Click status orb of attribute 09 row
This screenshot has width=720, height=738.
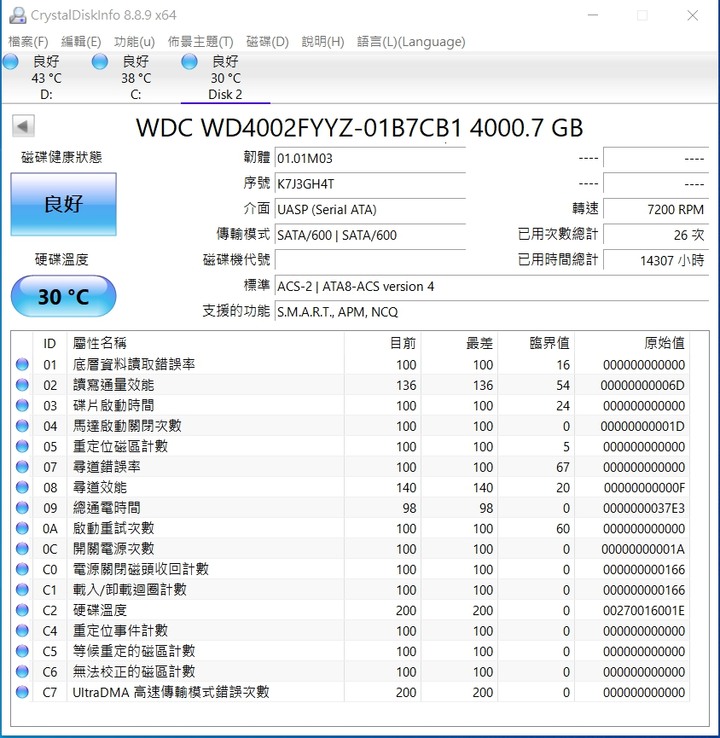22,508
